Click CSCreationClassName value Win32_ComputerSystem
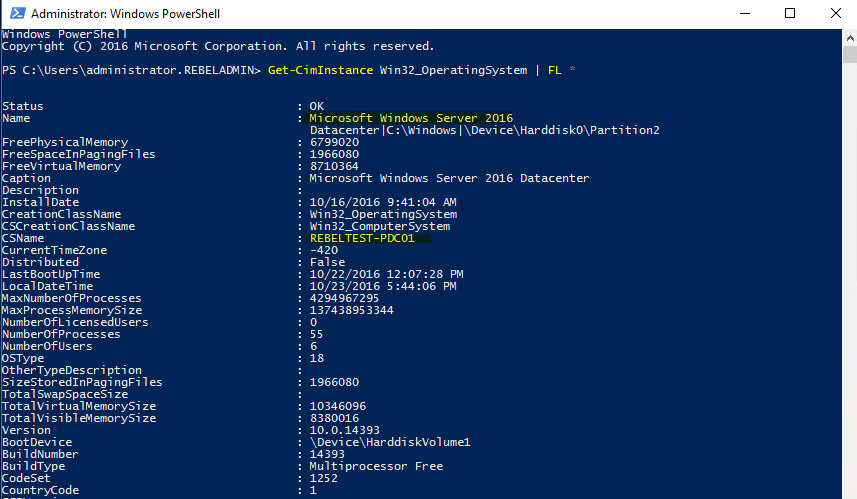Screen dimensions: 857x499 click(380, 226)
